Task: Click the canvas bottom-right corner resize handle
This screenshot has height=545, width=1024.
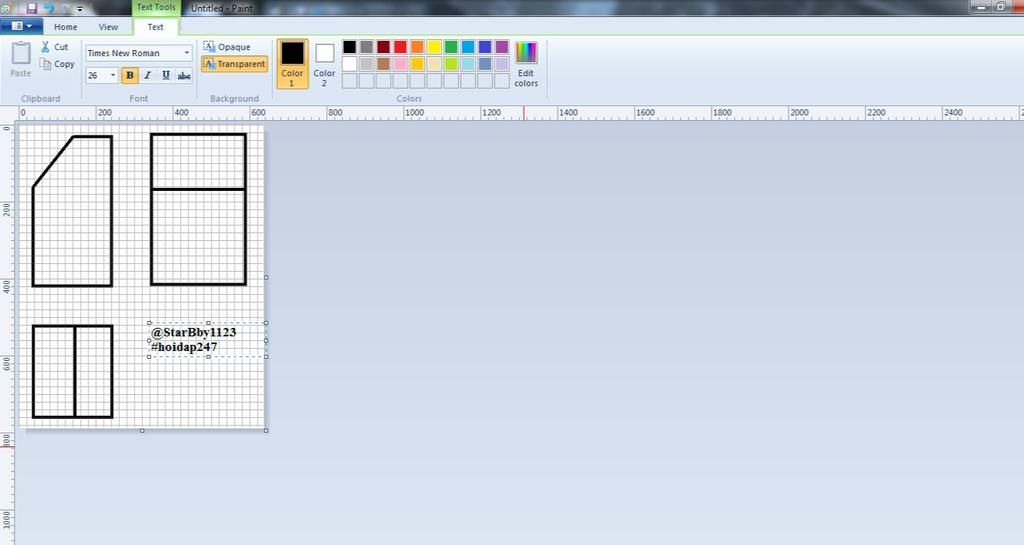Action: [266, 430]
